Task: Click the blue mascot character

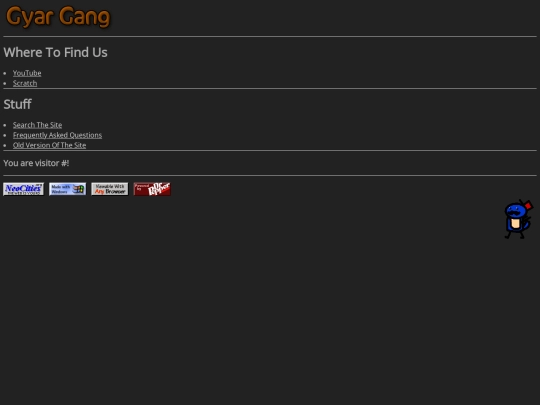Action: click(518, 219)
